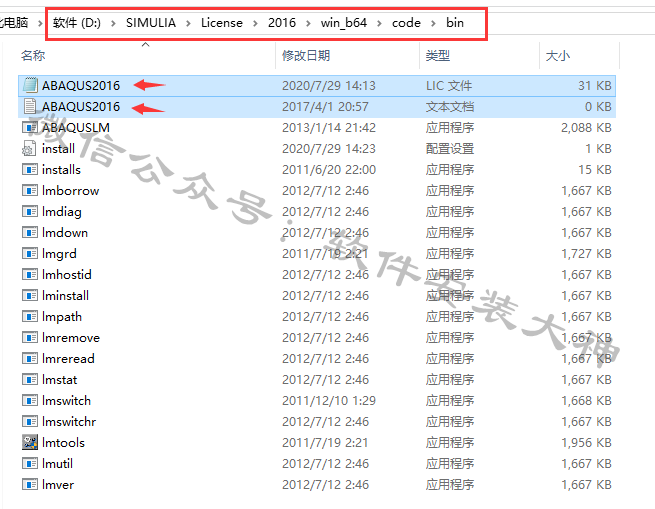Viewport: 655px width, 509px height.
Task: Click the lmpath application icon
Action: [x=30, y=316]
